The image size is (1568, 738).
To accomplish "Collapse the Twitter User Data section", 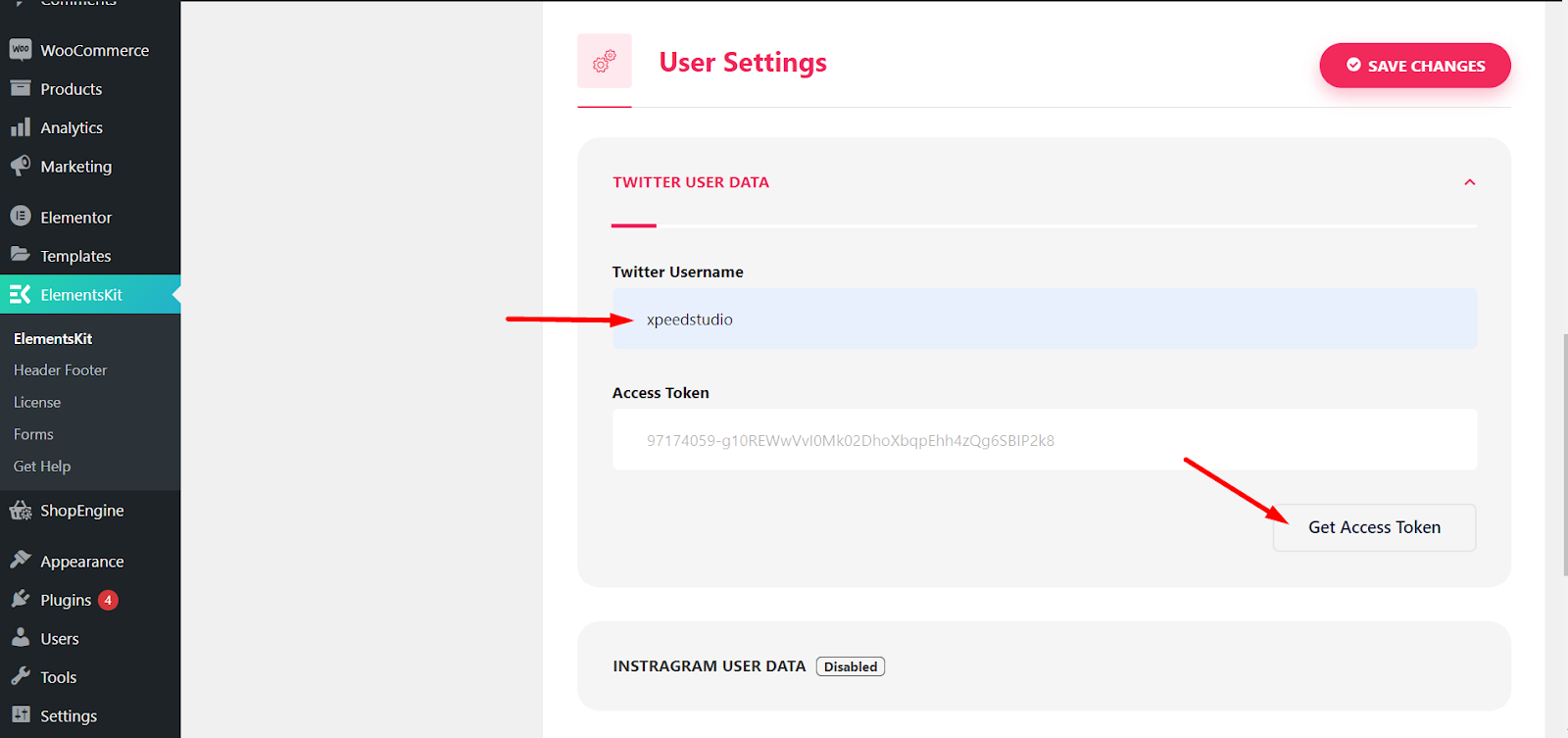I will click(1469, 182).
